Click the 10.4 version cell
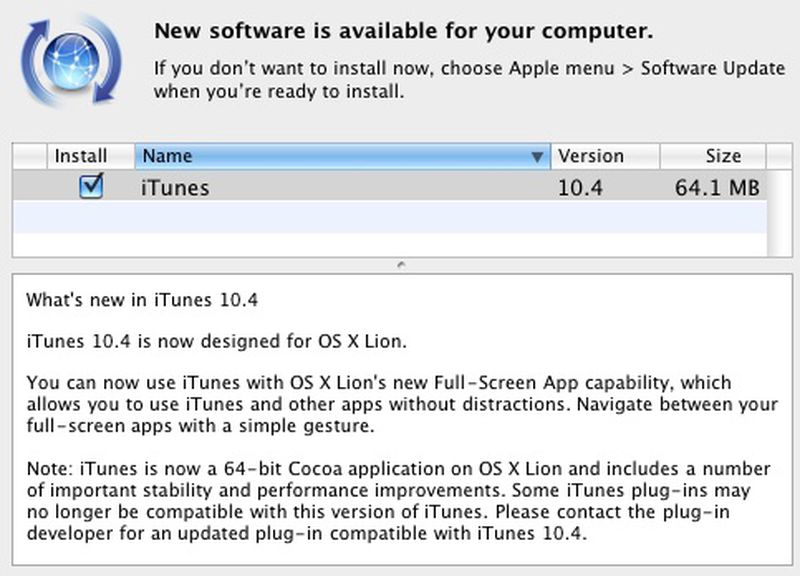This screenshot has height=576, width=800. [580, 187]
